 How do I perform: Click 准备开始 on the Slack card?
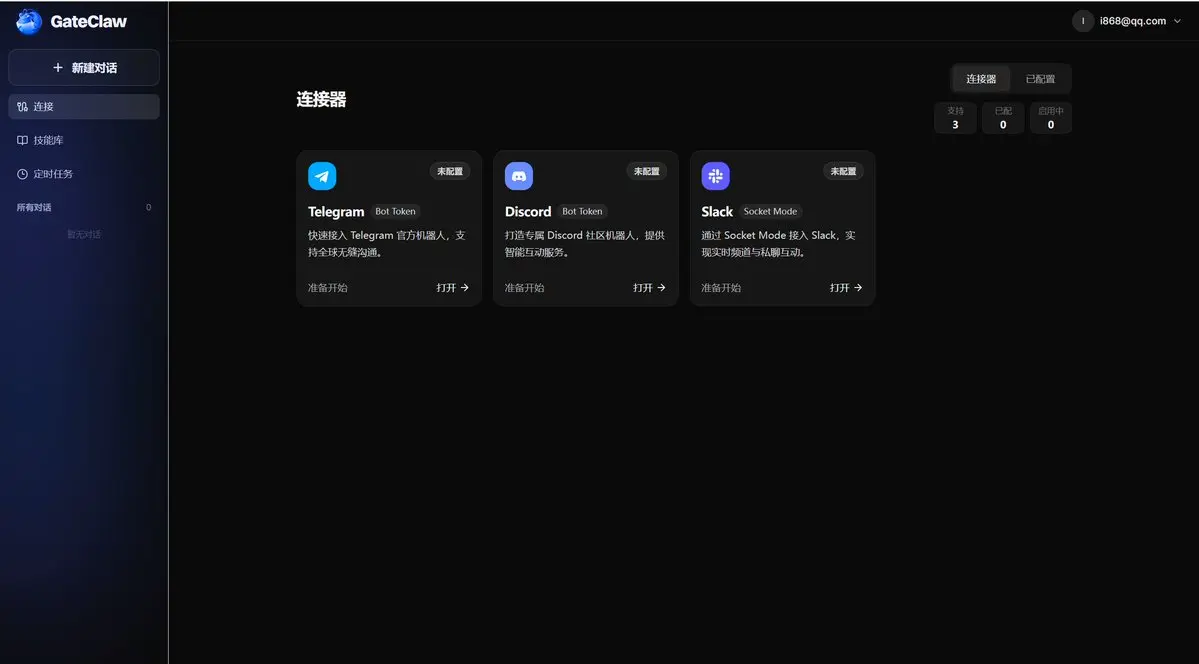[721, 288]
